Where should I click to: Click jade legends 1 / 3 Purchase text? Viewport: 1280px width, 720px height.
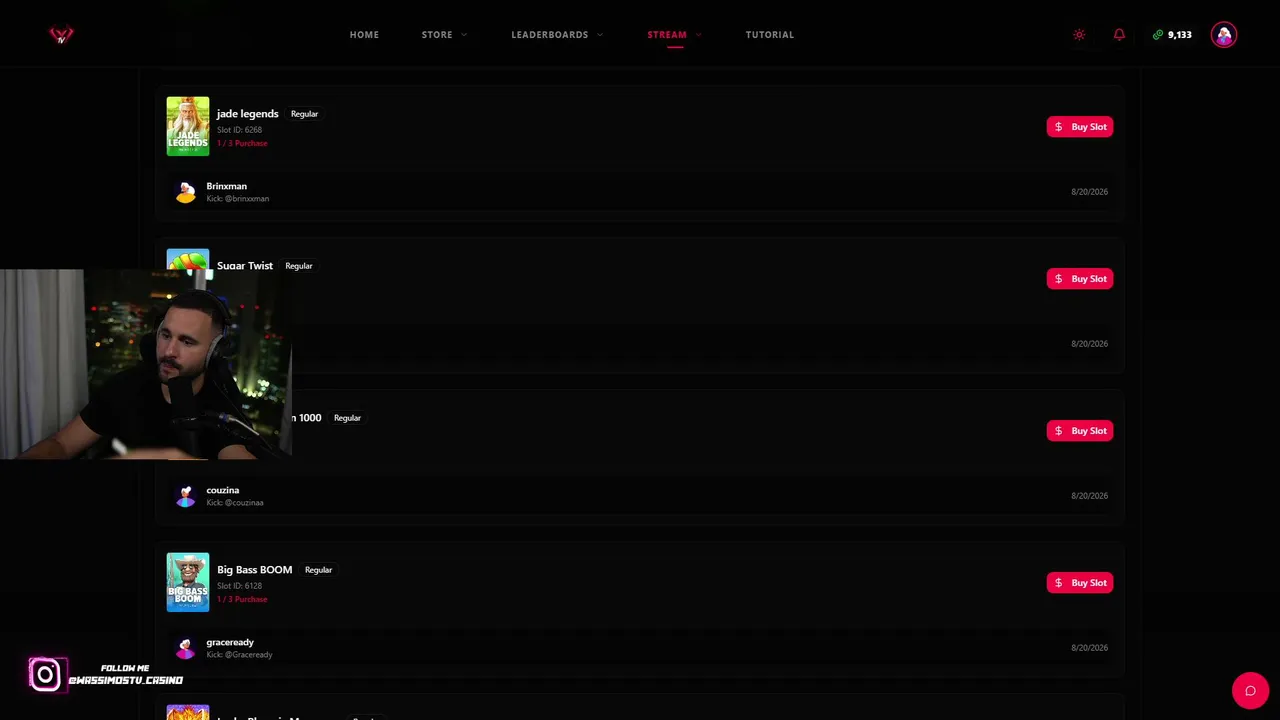point(242,143)
